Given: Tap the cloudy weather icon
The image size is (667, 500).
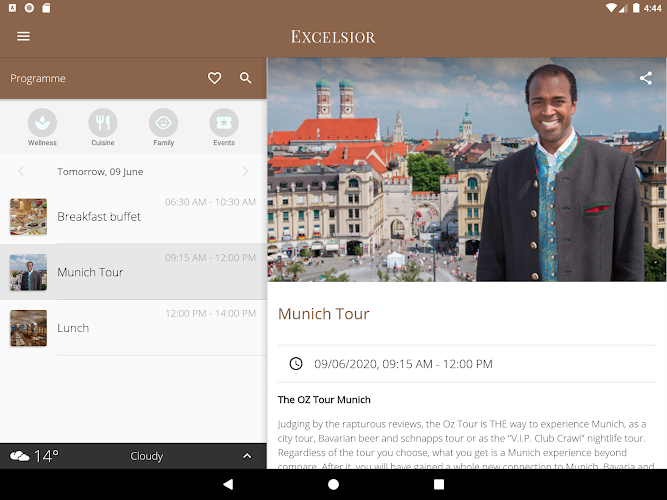Looking at the screenshot, I should point(20,456).
